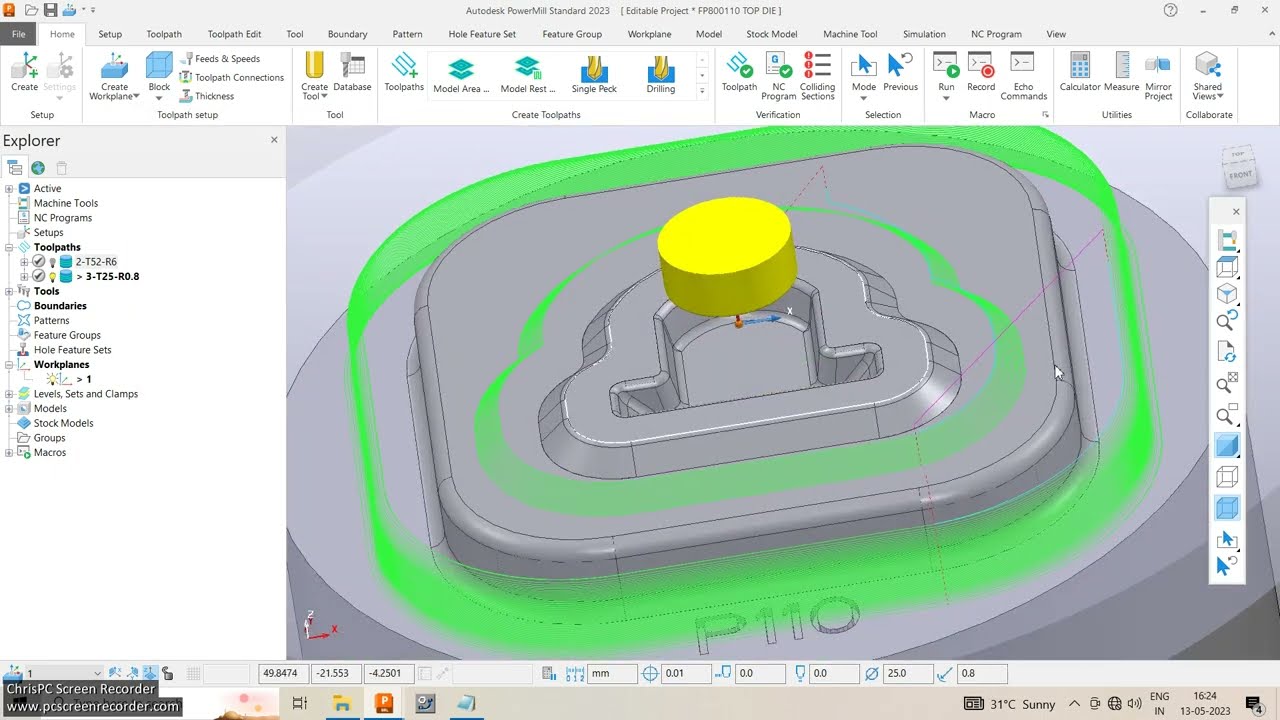Toggle light bulb visibility of 2-T52-R6

(x=52, y=262)
